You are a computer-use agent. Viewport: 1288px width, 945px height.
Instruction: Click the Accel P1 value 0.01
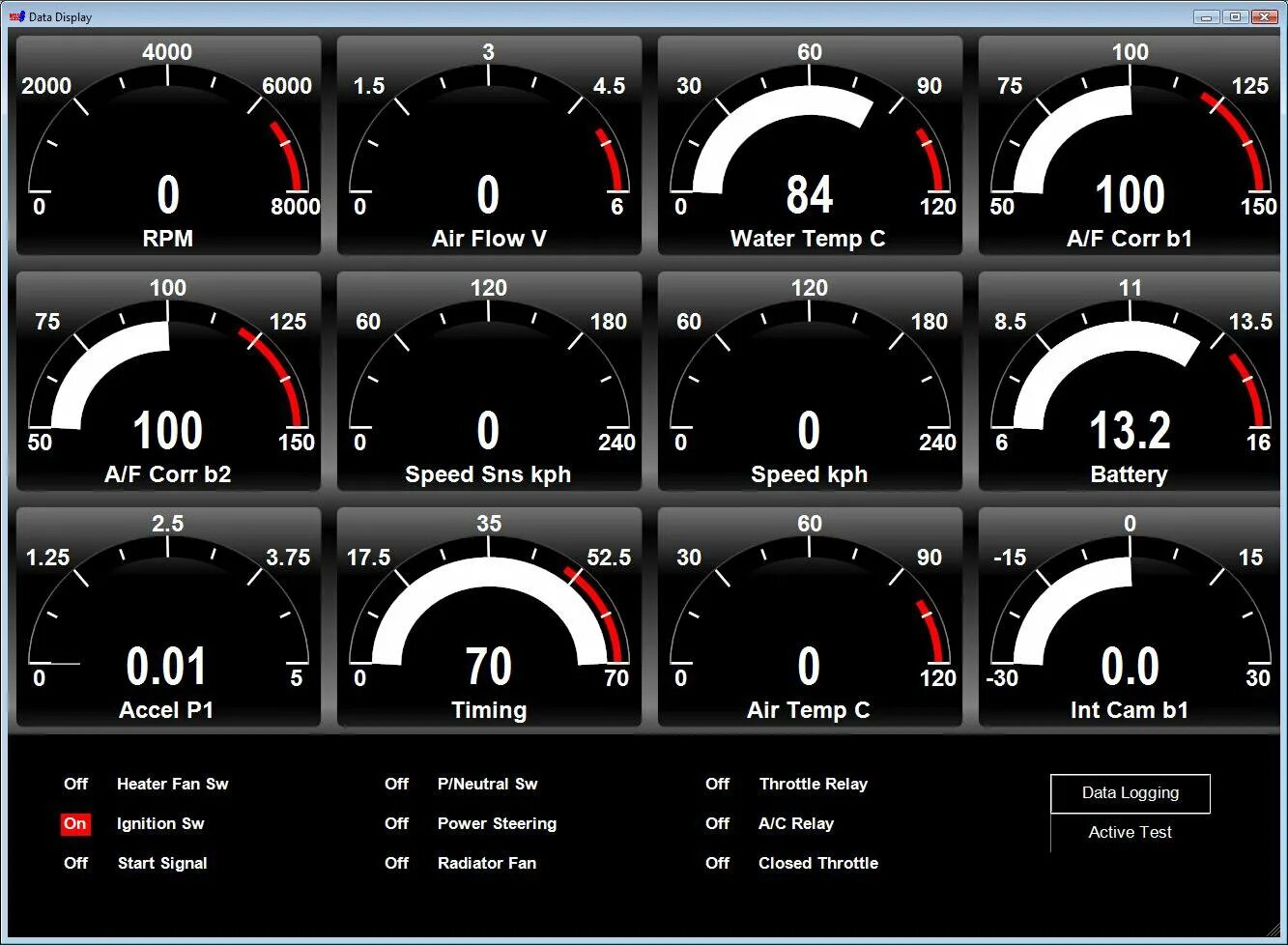167,666
